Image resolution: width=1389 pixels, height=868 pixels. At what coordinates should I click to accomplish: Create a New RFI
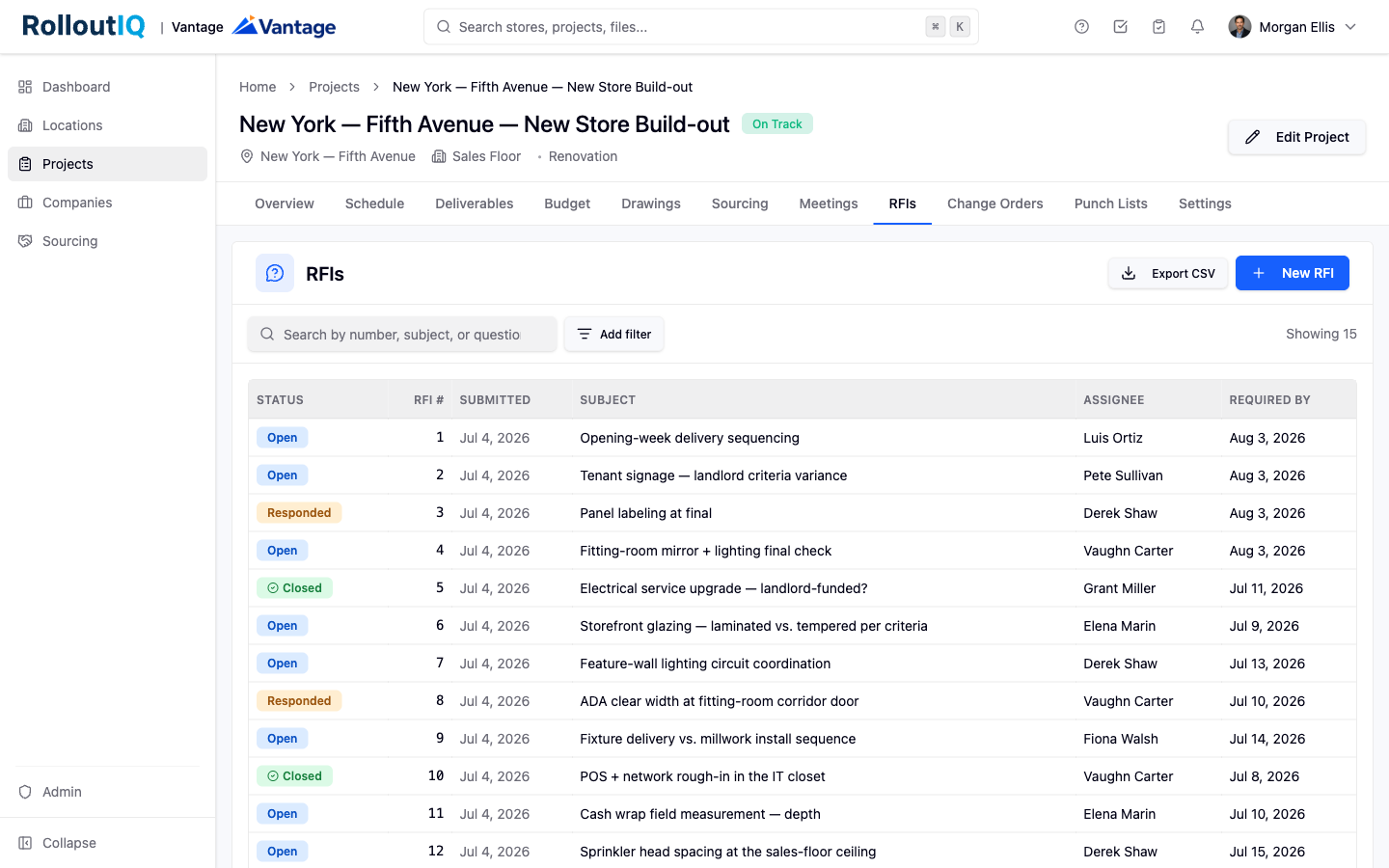point(1293,273)
